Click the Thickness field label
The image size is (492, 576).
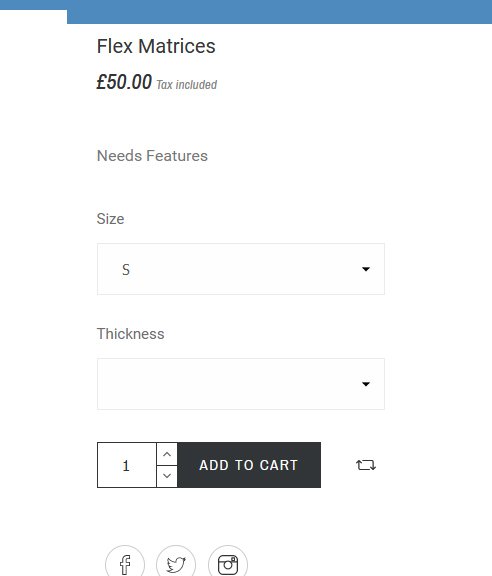click(x=130, y=334)
